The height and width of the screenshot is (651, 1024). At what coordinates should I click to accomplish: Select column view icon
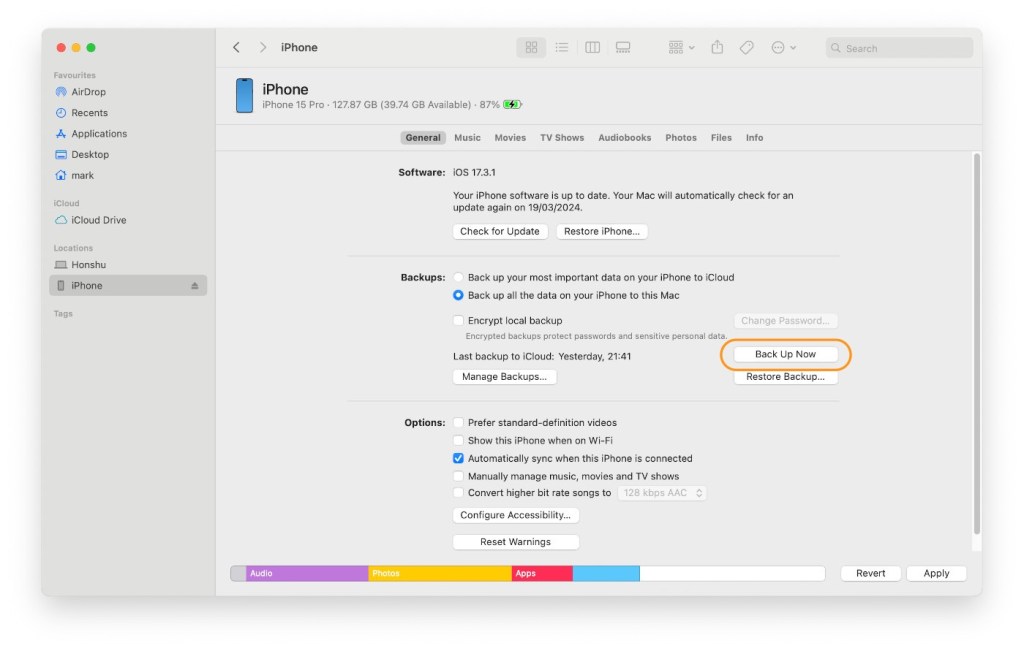click(x=592, y=47)
